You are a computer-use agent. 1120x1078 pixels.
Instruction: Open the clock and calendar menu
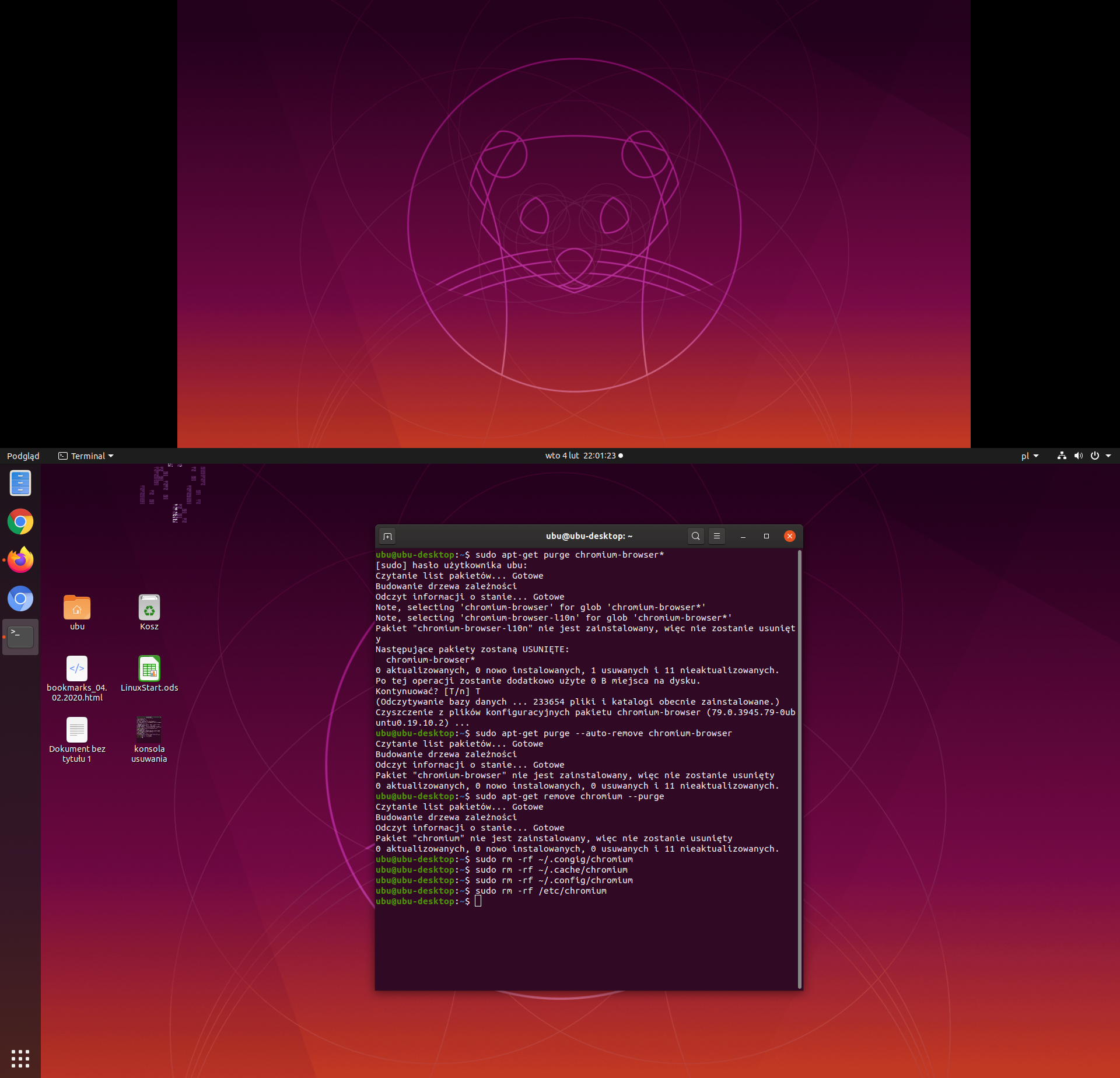(x=584, y=456)
